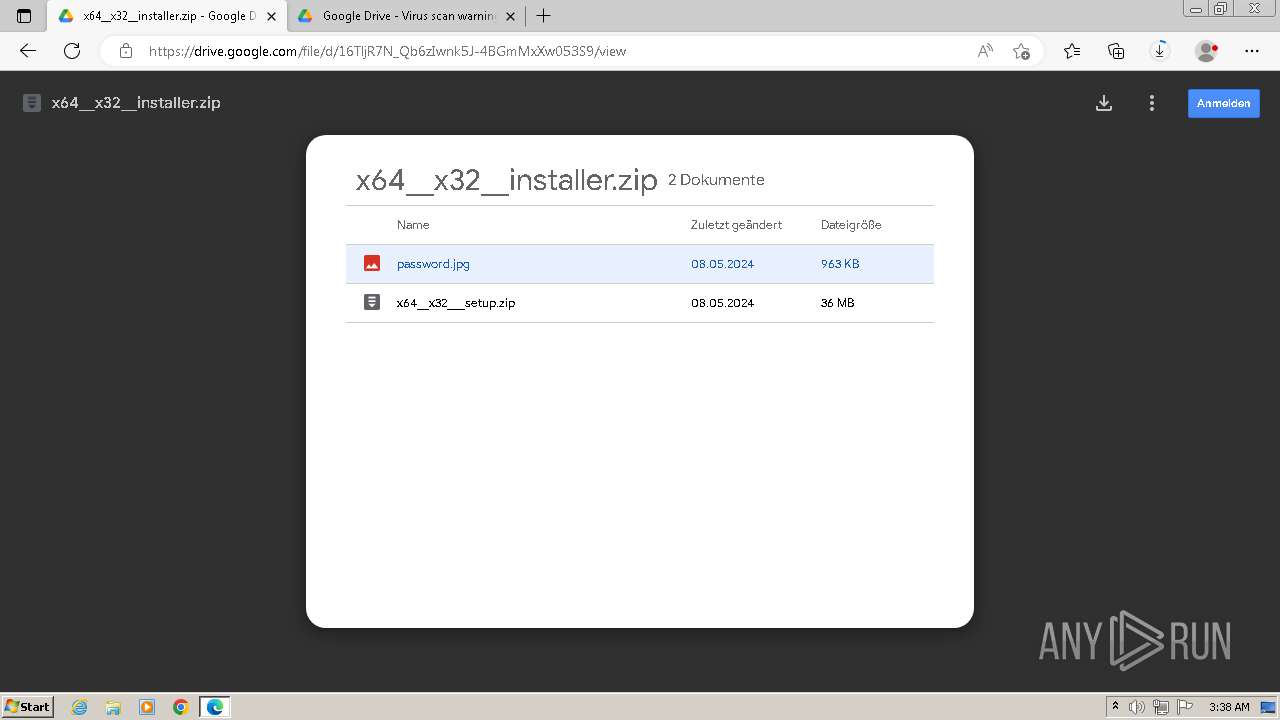Open Windows Explorer from the taskbar
Viewport: 1280px width, 720px height.
point(113,707)
